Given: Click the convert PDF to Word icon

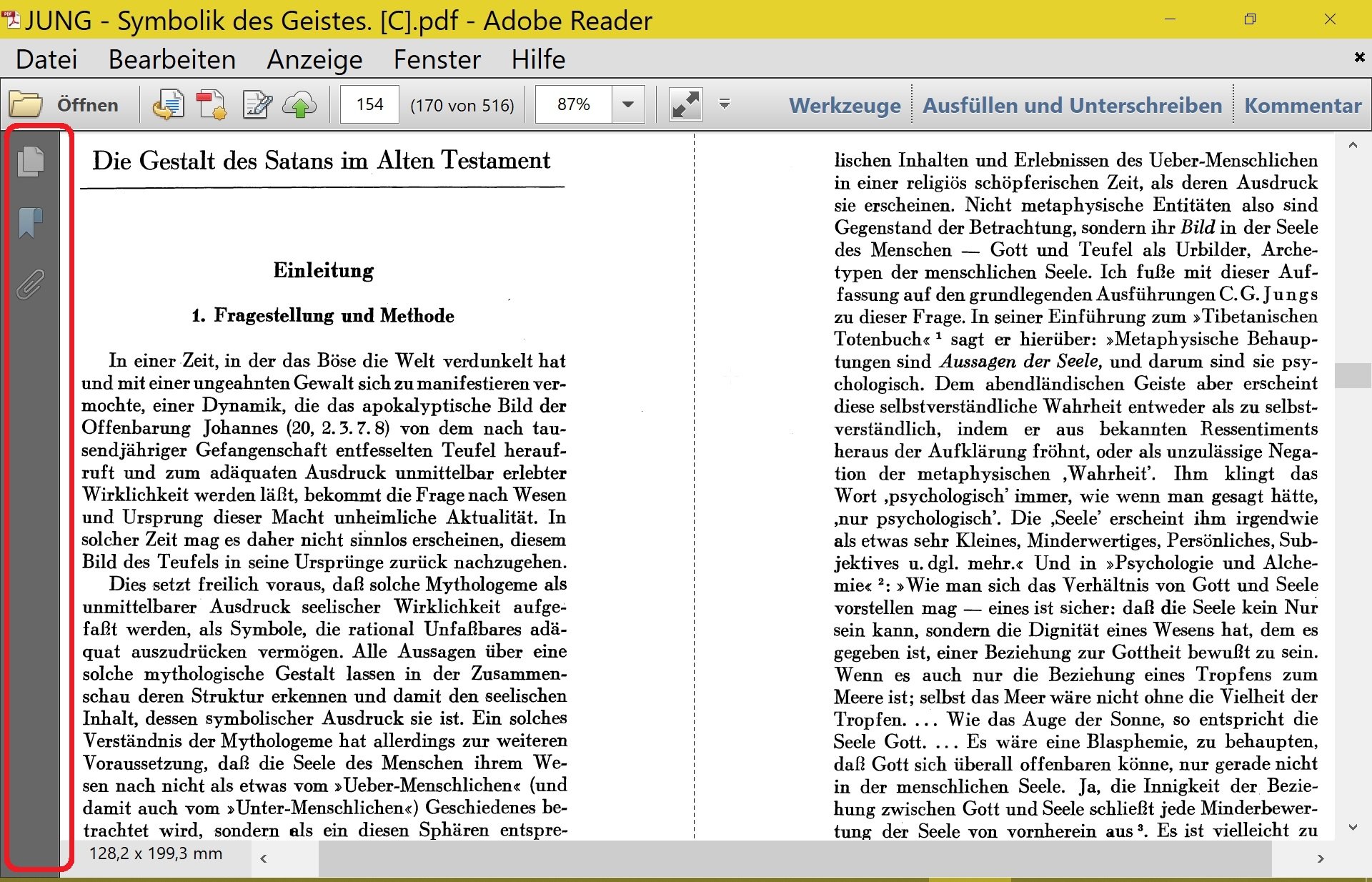Looking at the screenshot, I should (168, 105).
